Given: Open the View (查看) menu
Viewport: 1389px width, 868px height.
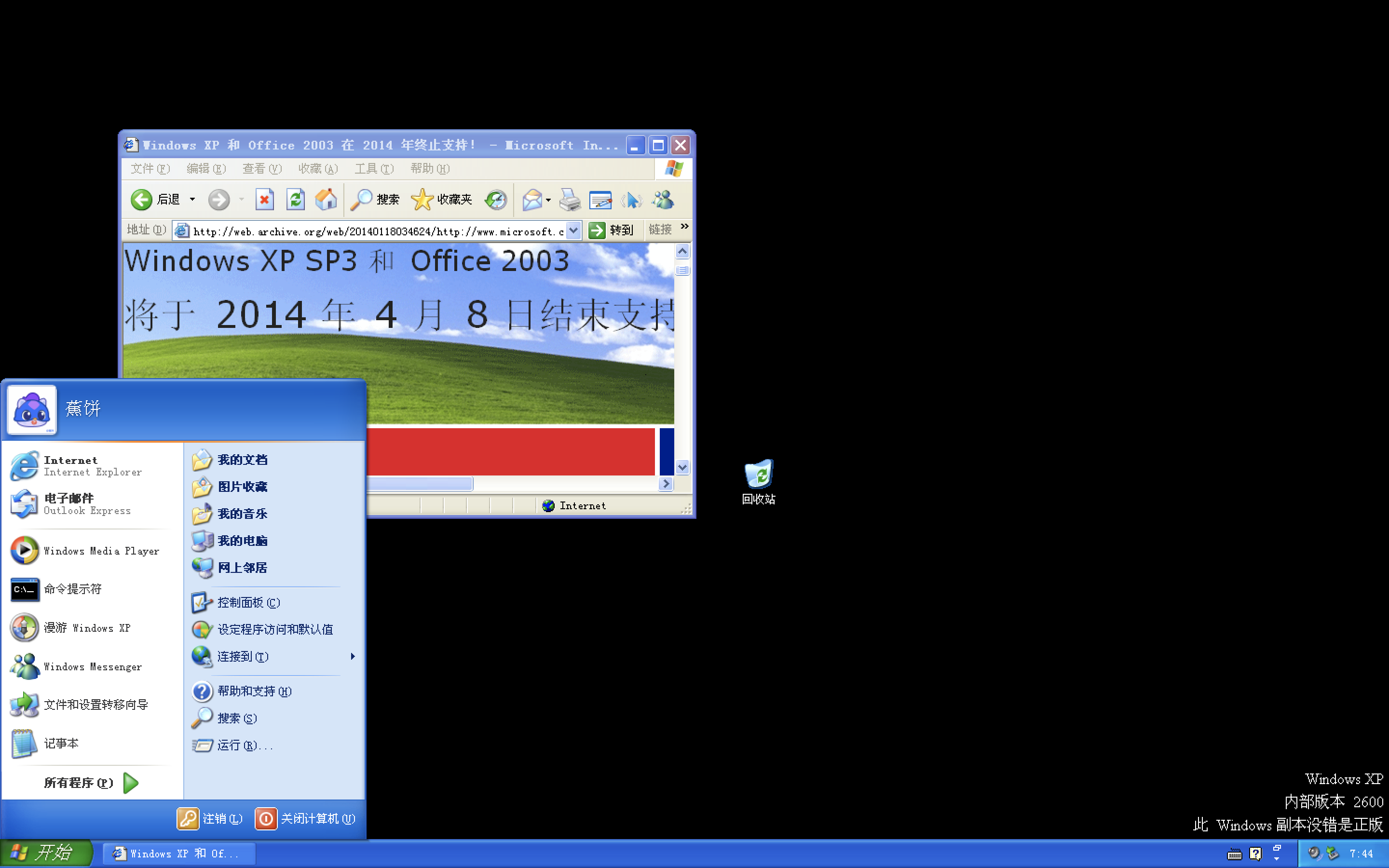Looking at the screenshot, I should tap(262, 169).
